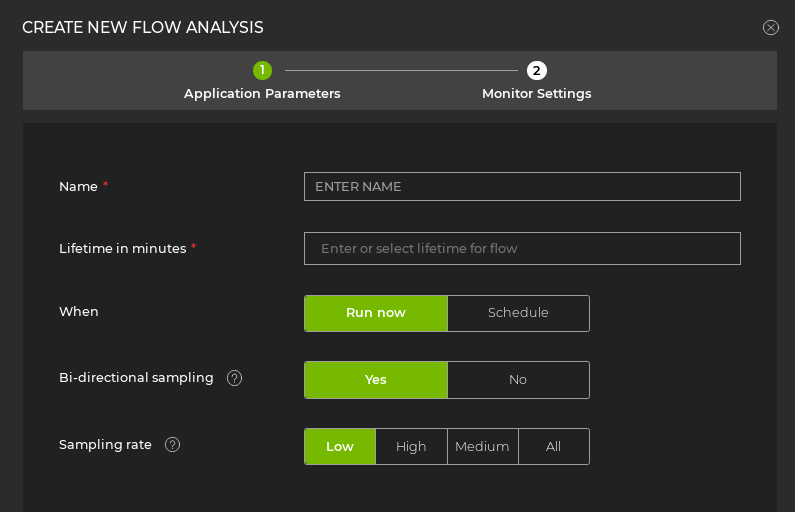Select All sampling rate
The image size is (795, 512).
[x=553, y=447]
